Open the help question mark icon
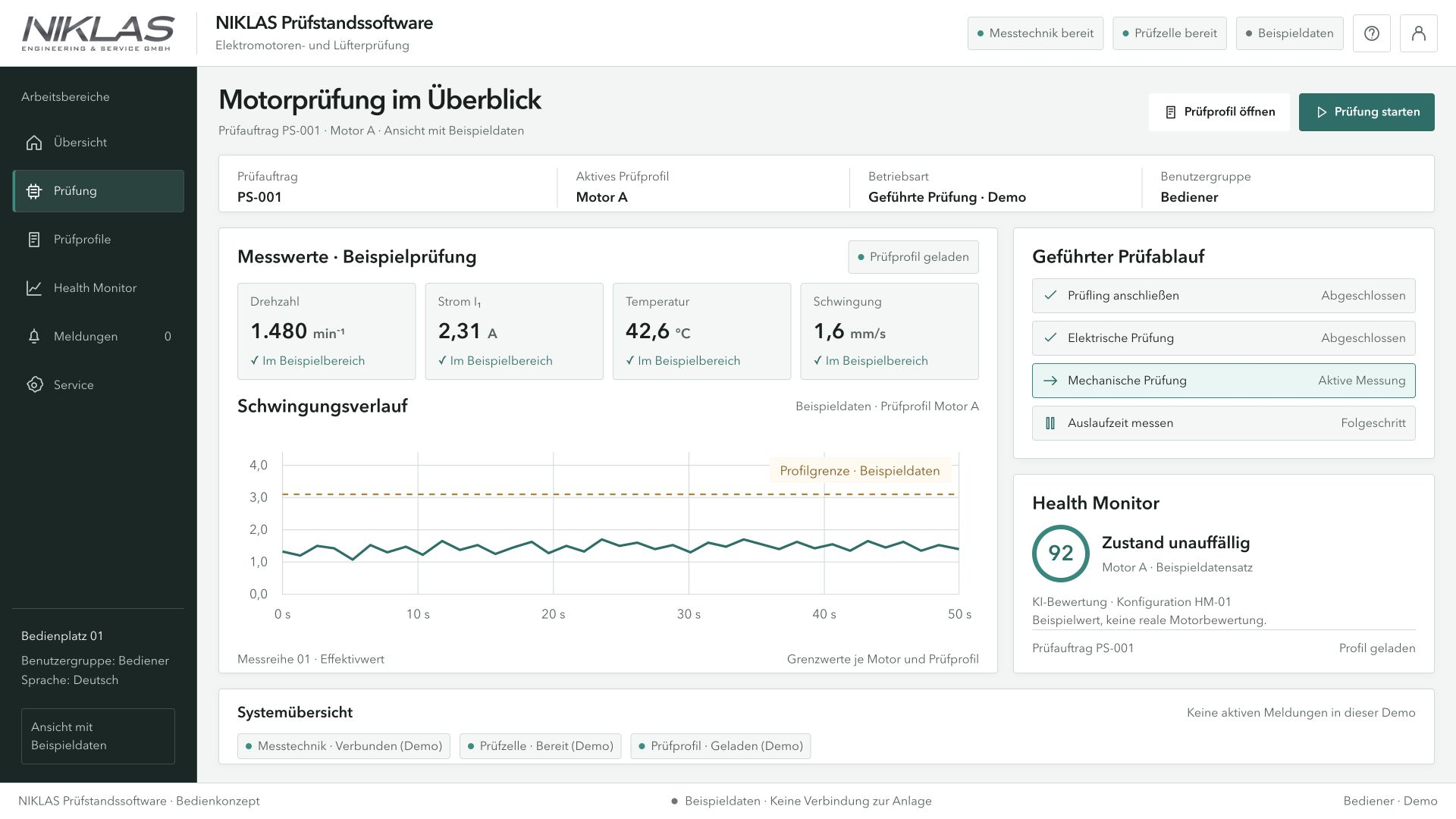Screen dimensions: 1456x819 point(1371,33)
